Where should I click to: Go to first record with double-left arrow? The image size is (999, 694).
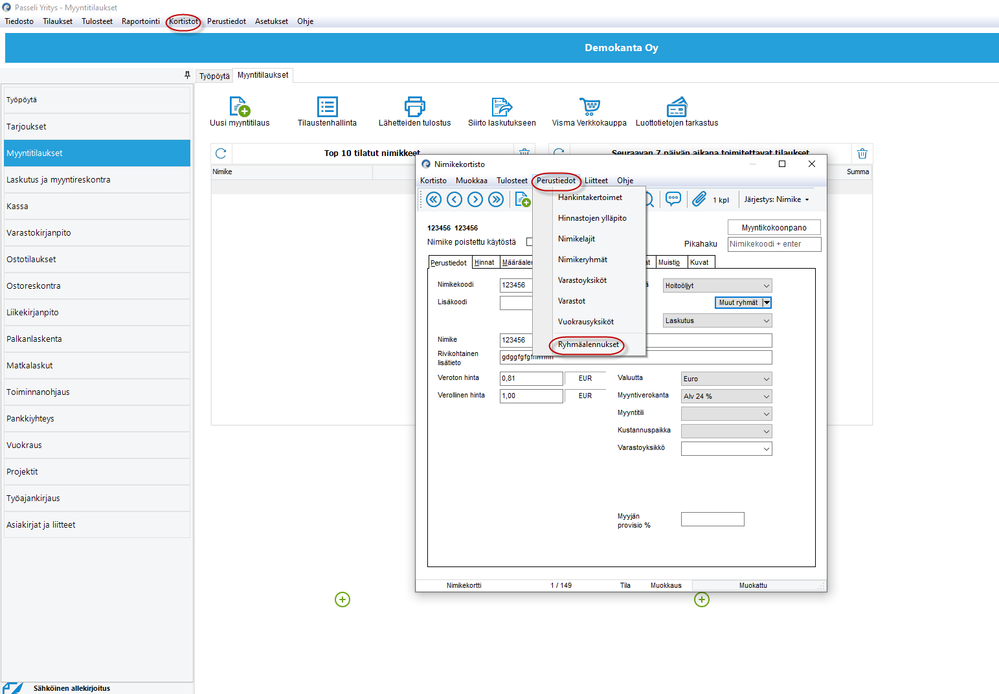click(434, 199)
